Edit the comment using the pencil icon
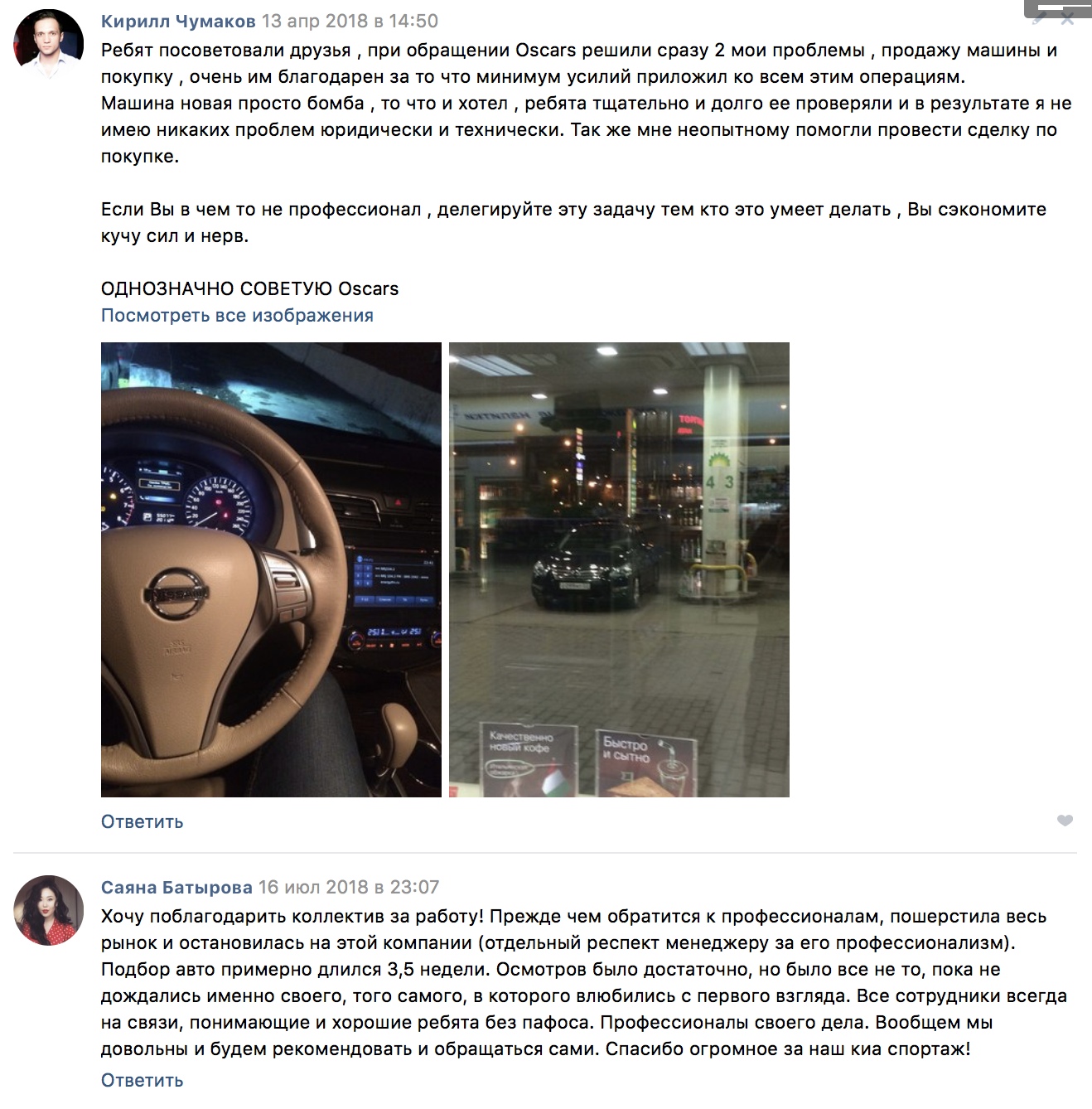The image size is (1092, 1109). 1039,18
